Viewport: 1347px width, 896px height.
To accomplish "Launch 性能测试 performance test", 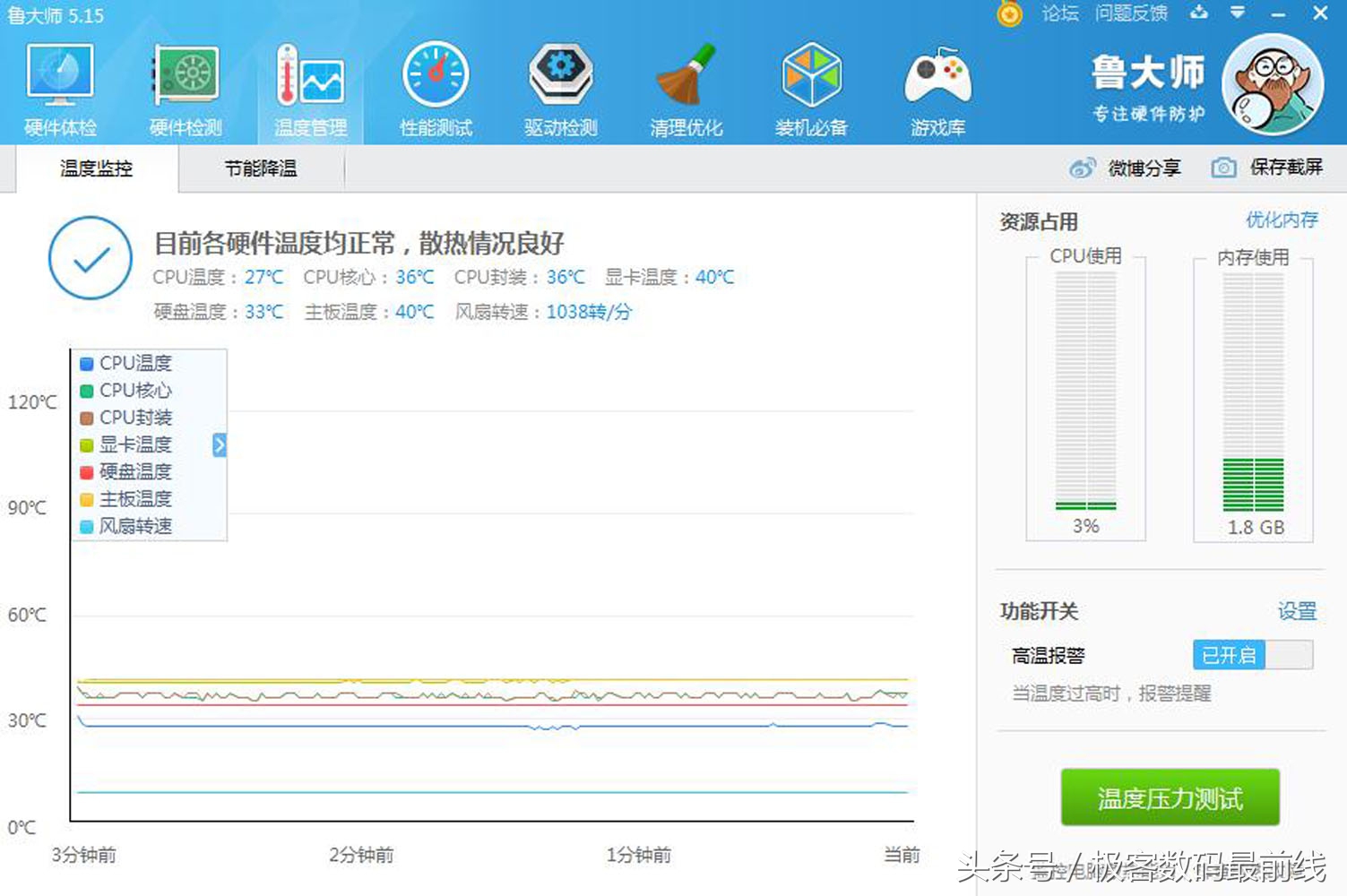I will click(x=436, y=85).
